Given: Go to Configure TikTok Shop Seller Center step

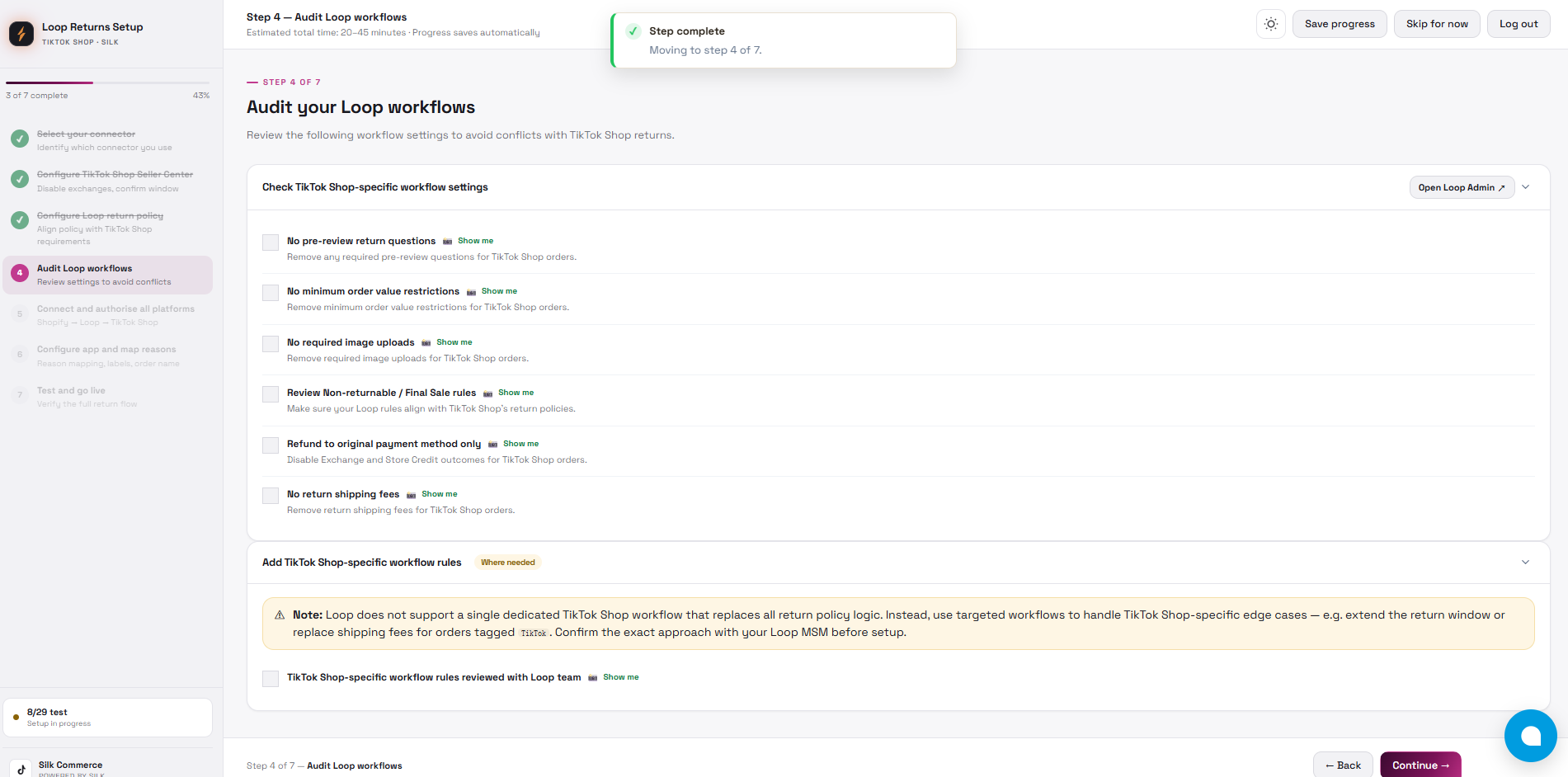Looking at the screenshot, I should pyautogui.click(x=108, y=181).
